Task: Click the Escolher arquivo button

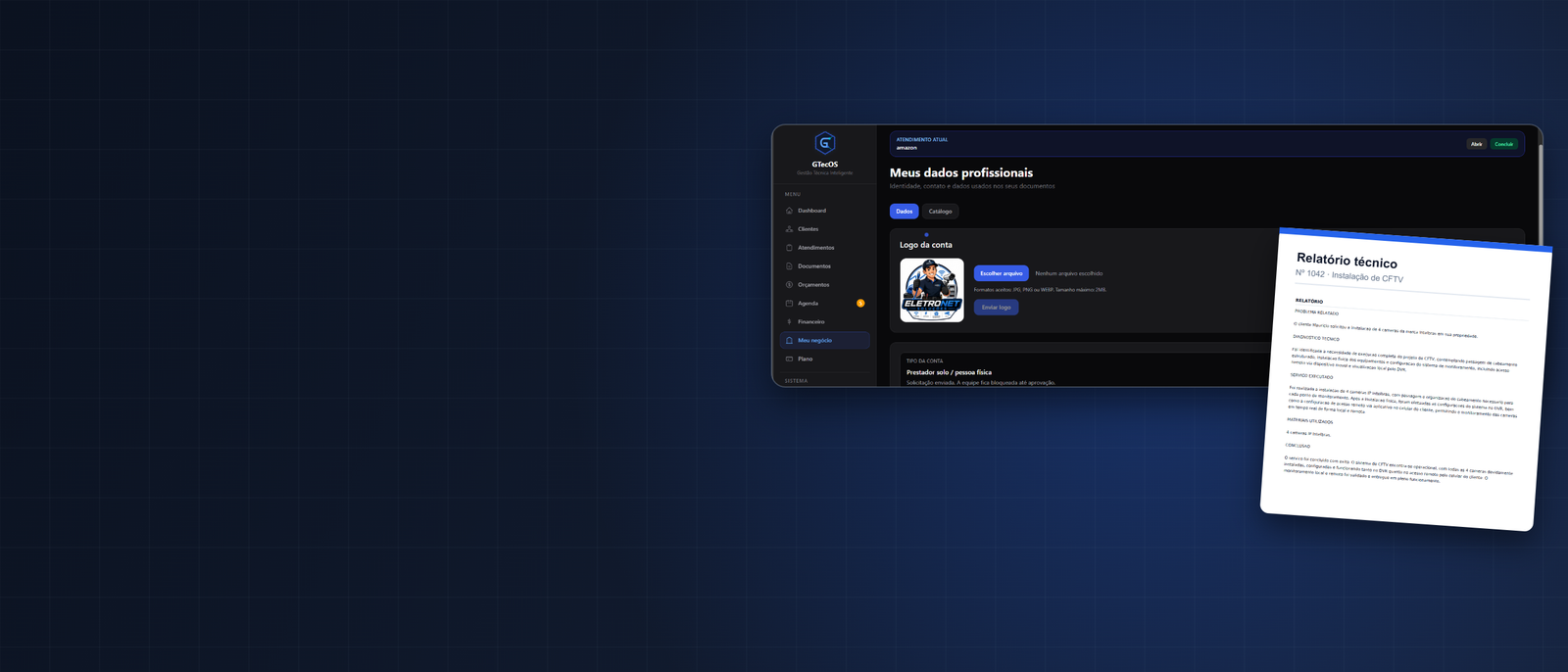Action: tap(1001, 273)
